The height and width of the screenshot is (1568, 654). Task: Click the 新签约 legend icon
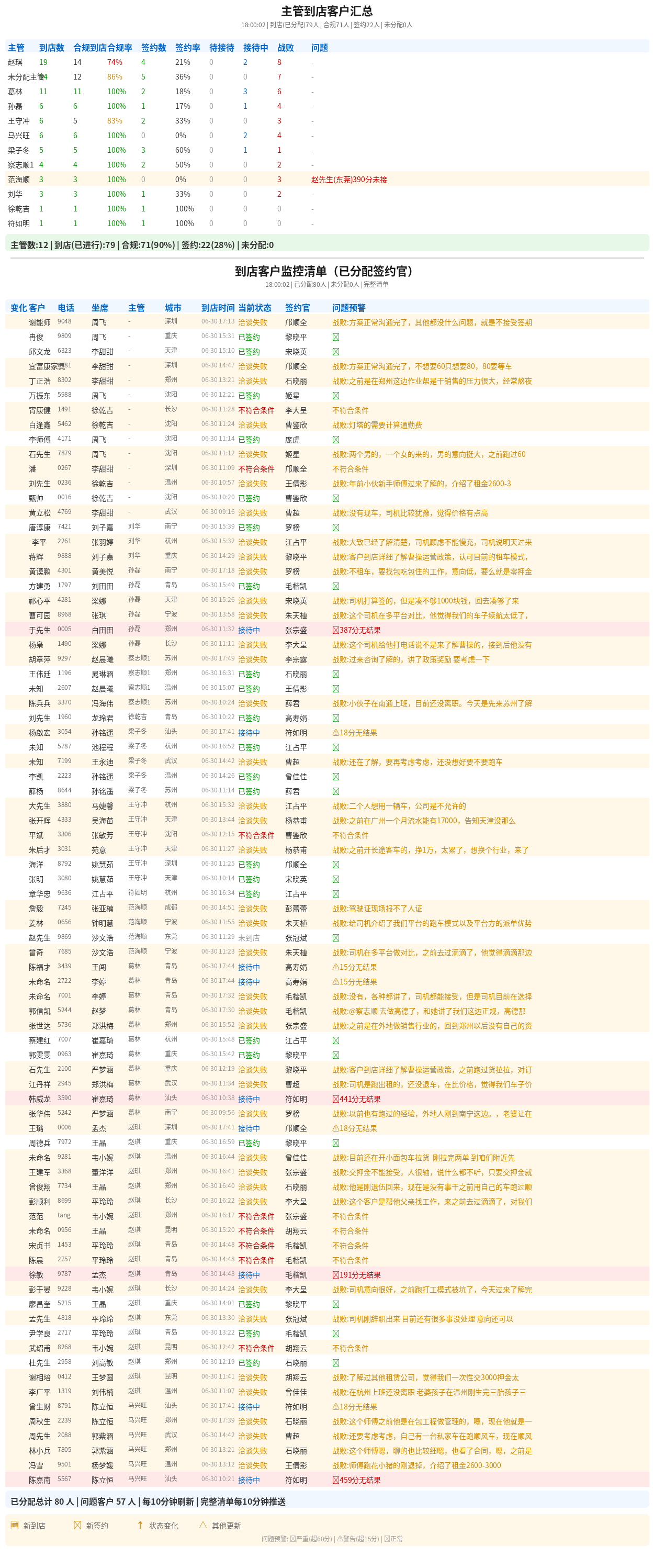point(77,1525)
